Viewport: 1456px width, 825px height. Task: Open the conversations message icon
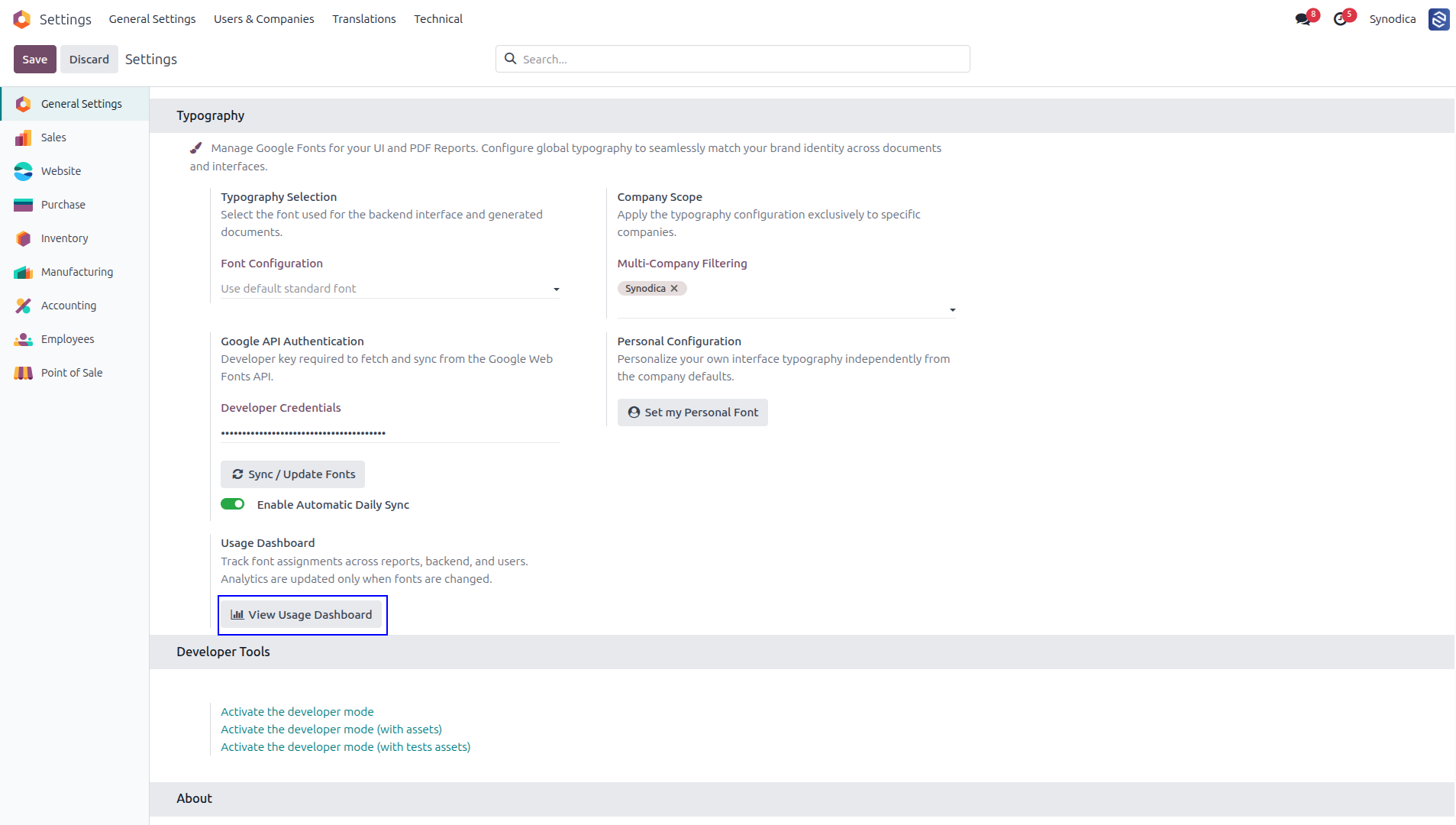pyautogui.click(x=1303, y=19)
